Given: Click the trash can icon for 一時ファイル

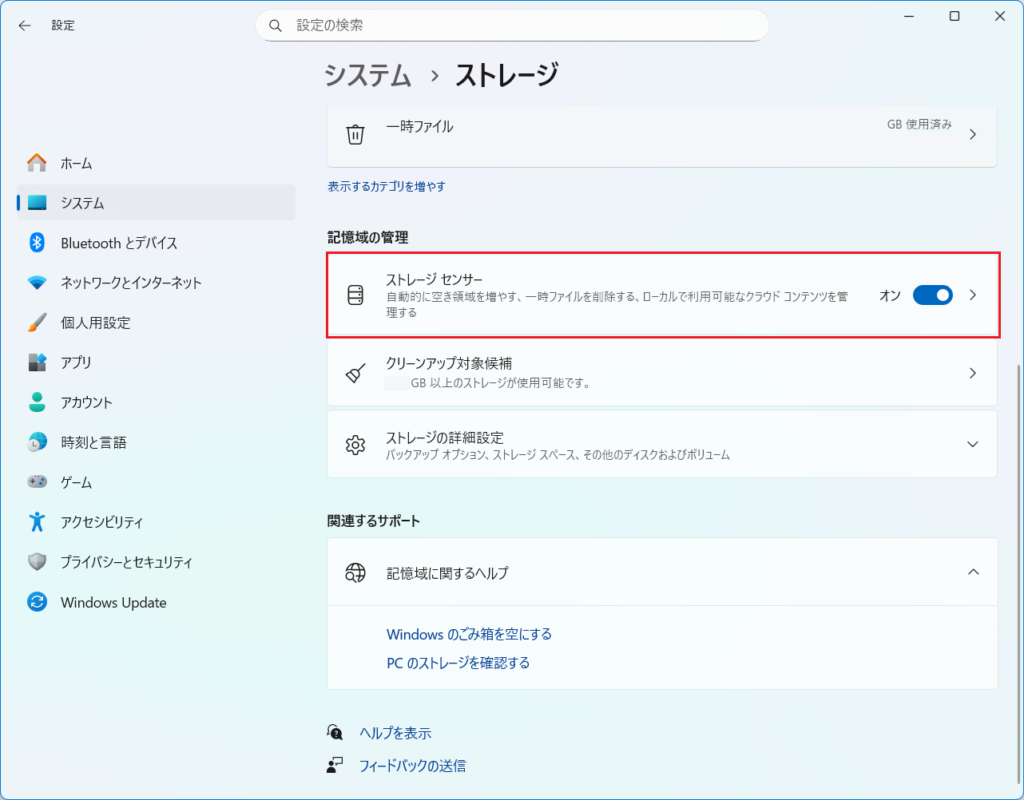Looking at the screenshot, I should (x=355, y=134).
